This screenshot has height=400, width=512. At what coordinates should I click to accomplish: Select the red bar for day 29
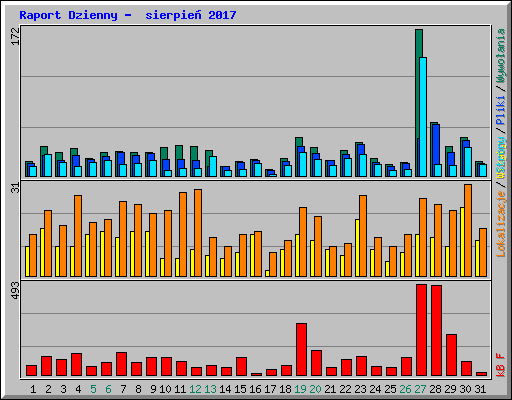point(451,355)
